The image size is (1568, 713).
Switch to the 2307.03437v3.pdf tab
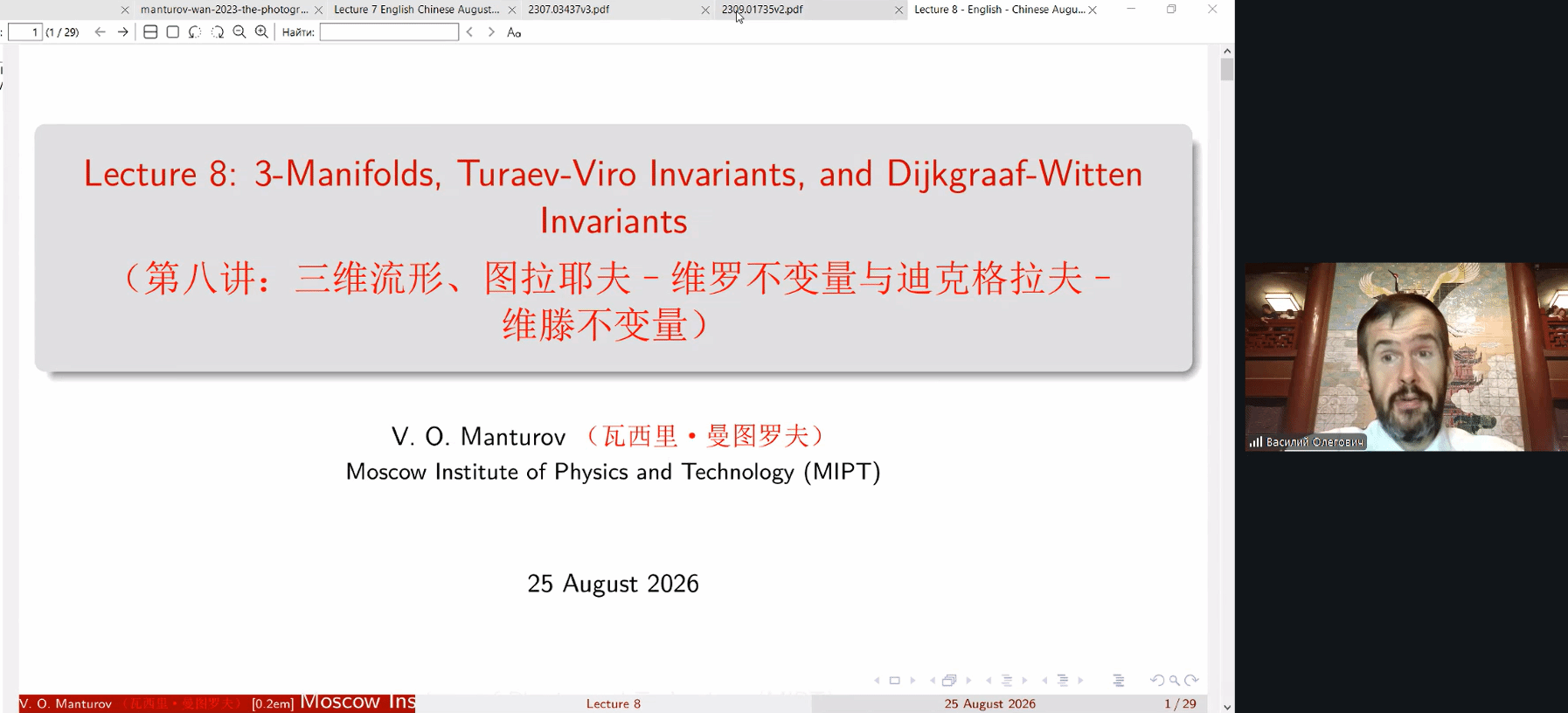569,10
